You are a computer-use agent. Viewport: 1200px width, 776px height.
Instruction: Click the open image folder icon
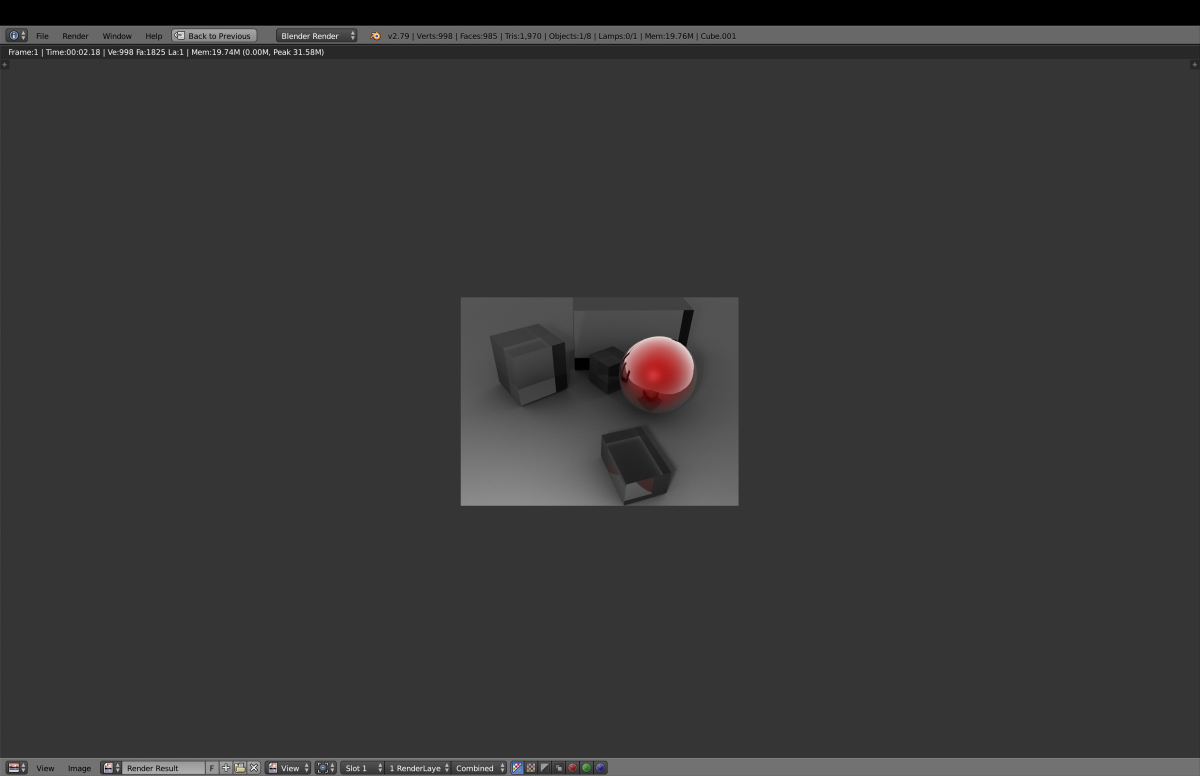coord(240,768)
